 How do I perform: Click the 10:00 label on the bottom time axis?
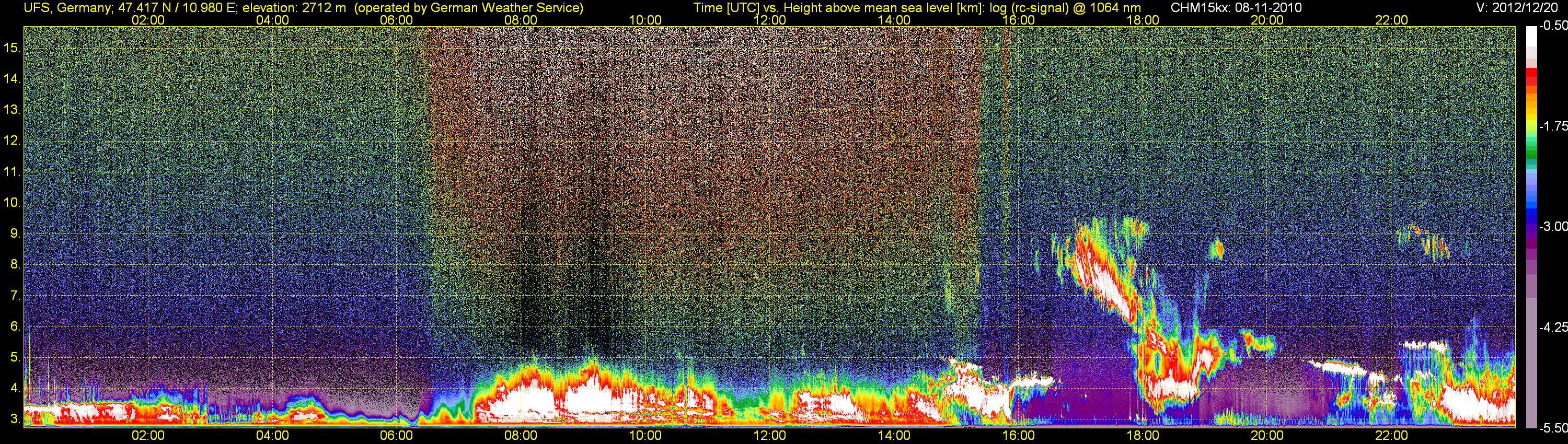645,436
